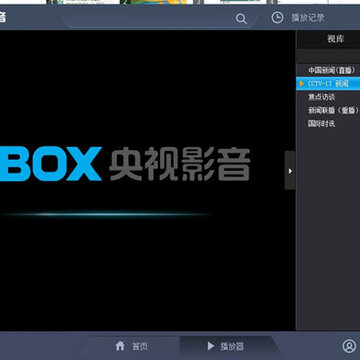Select 新闻联播(重播) in the list
360x360 pixels.
point(333,110)
